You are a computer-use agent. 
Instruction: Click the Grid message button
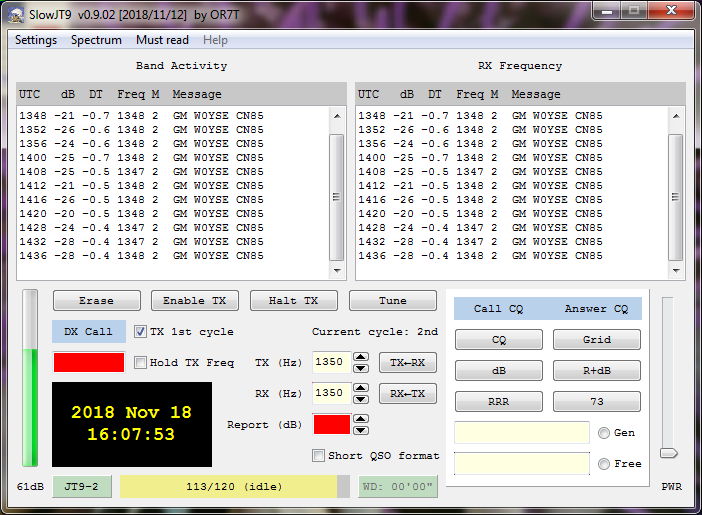597,339
